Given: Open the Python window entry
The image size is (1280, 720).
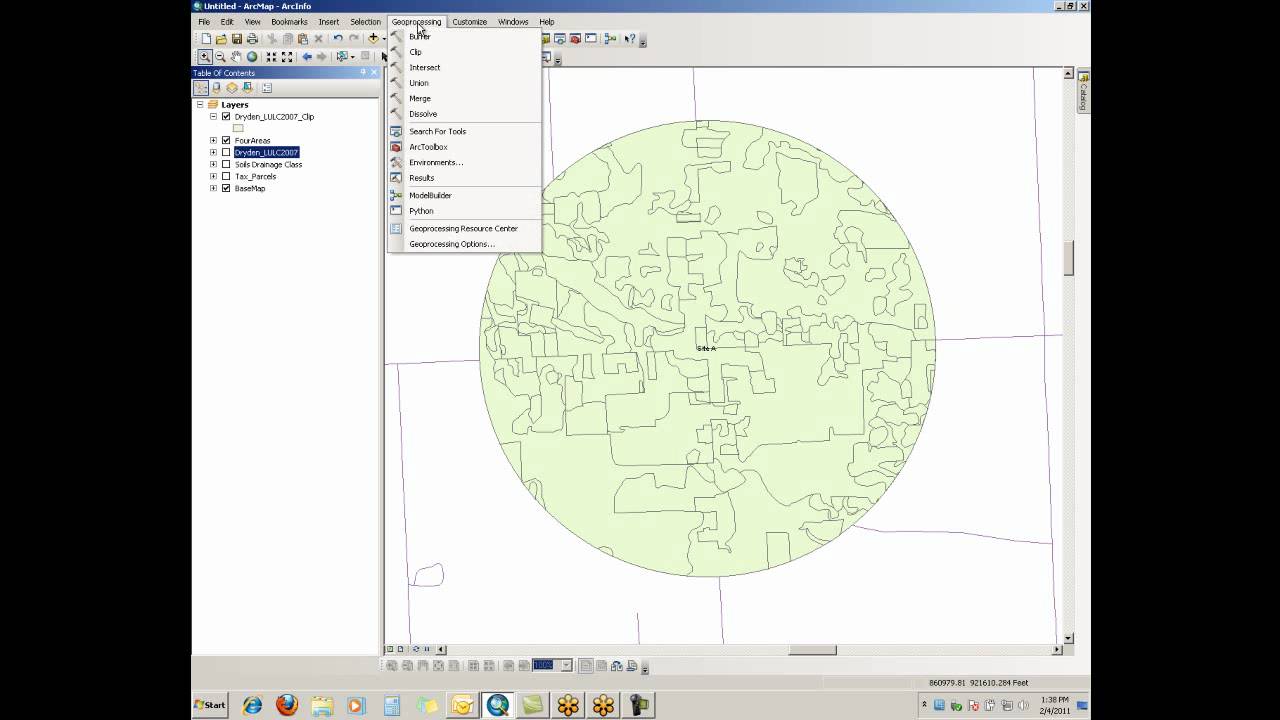Looking at the screenshot, I should (x=465, y=211).
